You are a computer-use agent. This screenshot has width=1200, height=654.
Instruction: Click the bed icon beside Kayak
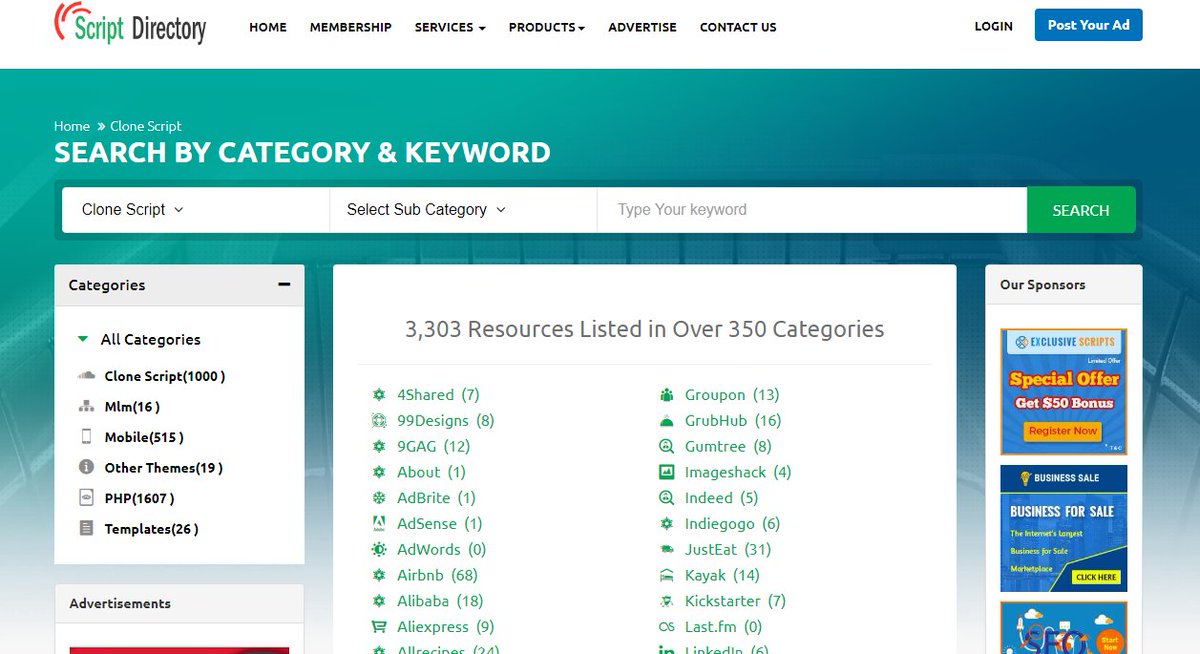point(667,576)
